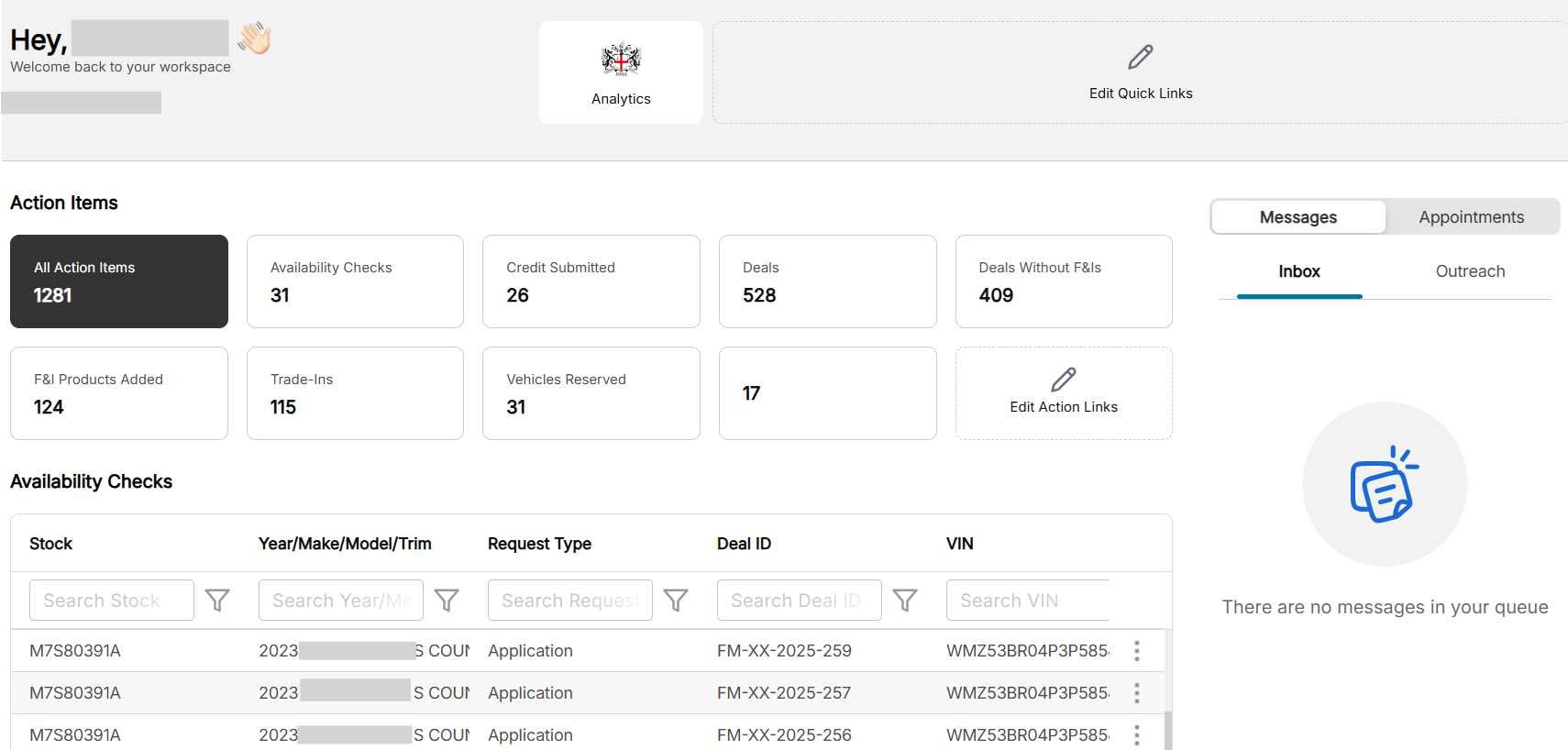Open the Deals Without F&Is card
This screenshot has height=750, width=1568.
point(1064,281)
